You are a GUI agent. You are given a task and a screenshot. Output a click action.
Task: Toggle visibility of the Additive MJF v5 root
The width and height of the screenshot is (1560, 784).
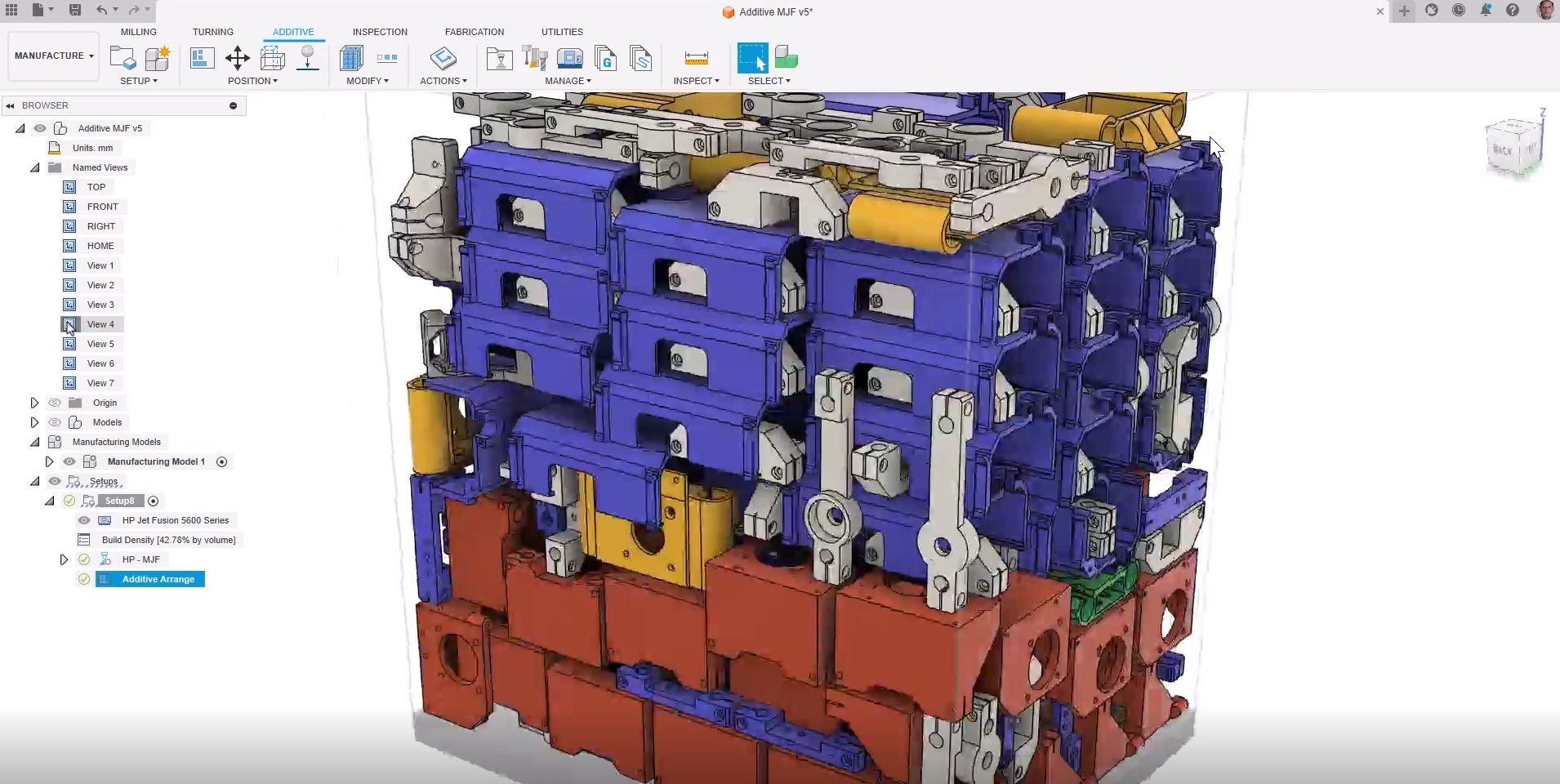[39, 128]
